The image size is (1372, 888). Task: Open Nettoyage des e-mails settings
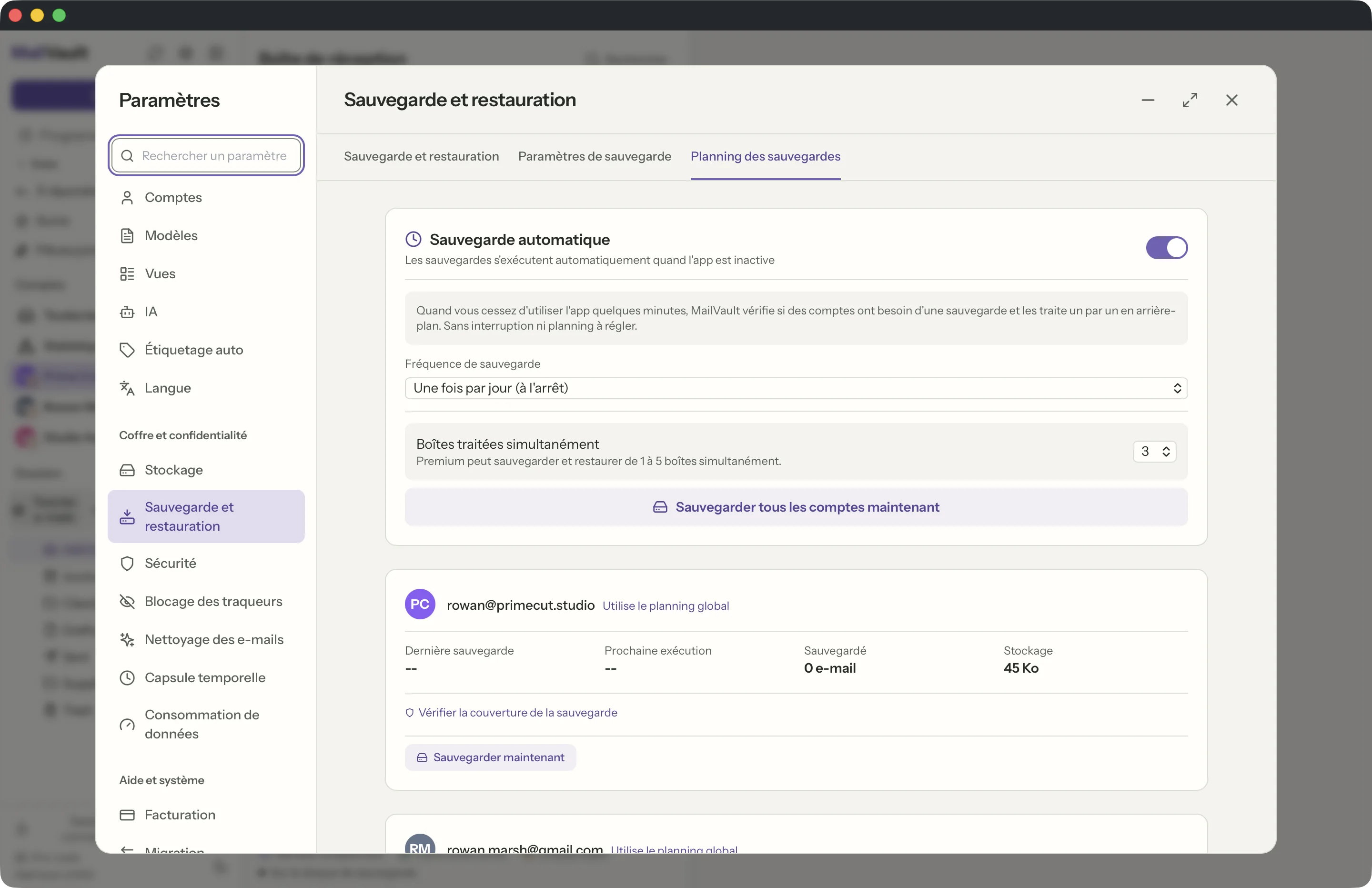[206, 639]
